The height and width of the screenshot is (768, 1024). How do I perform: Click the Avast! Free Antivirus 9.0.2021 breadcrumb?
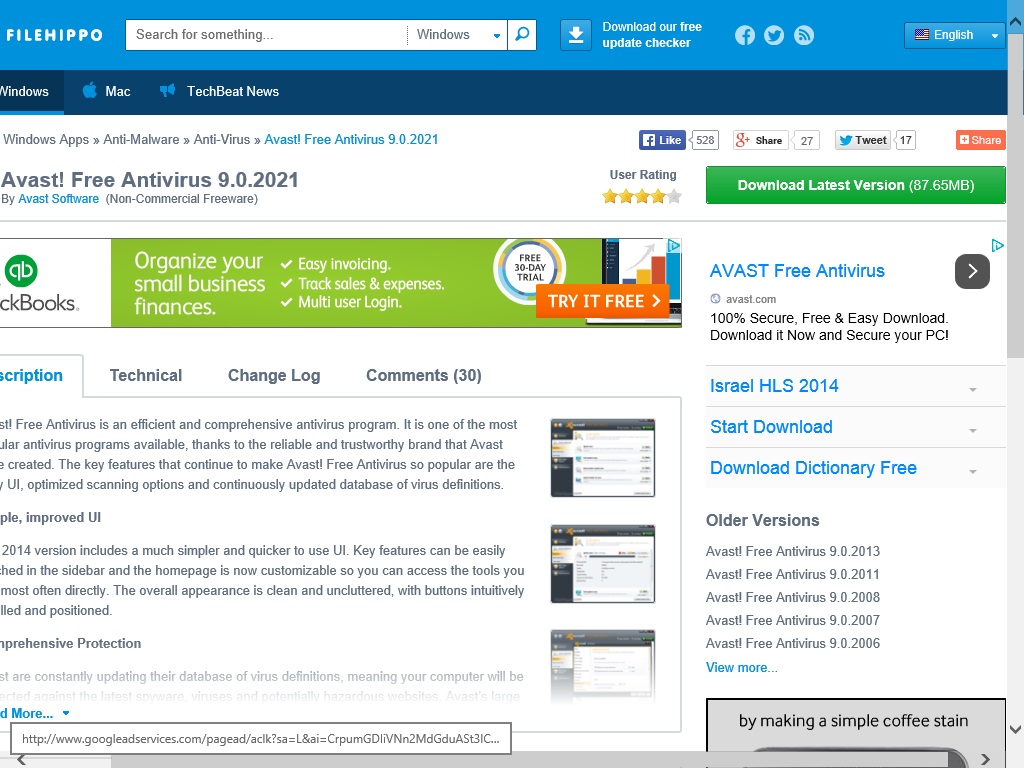tap(351, 139)
